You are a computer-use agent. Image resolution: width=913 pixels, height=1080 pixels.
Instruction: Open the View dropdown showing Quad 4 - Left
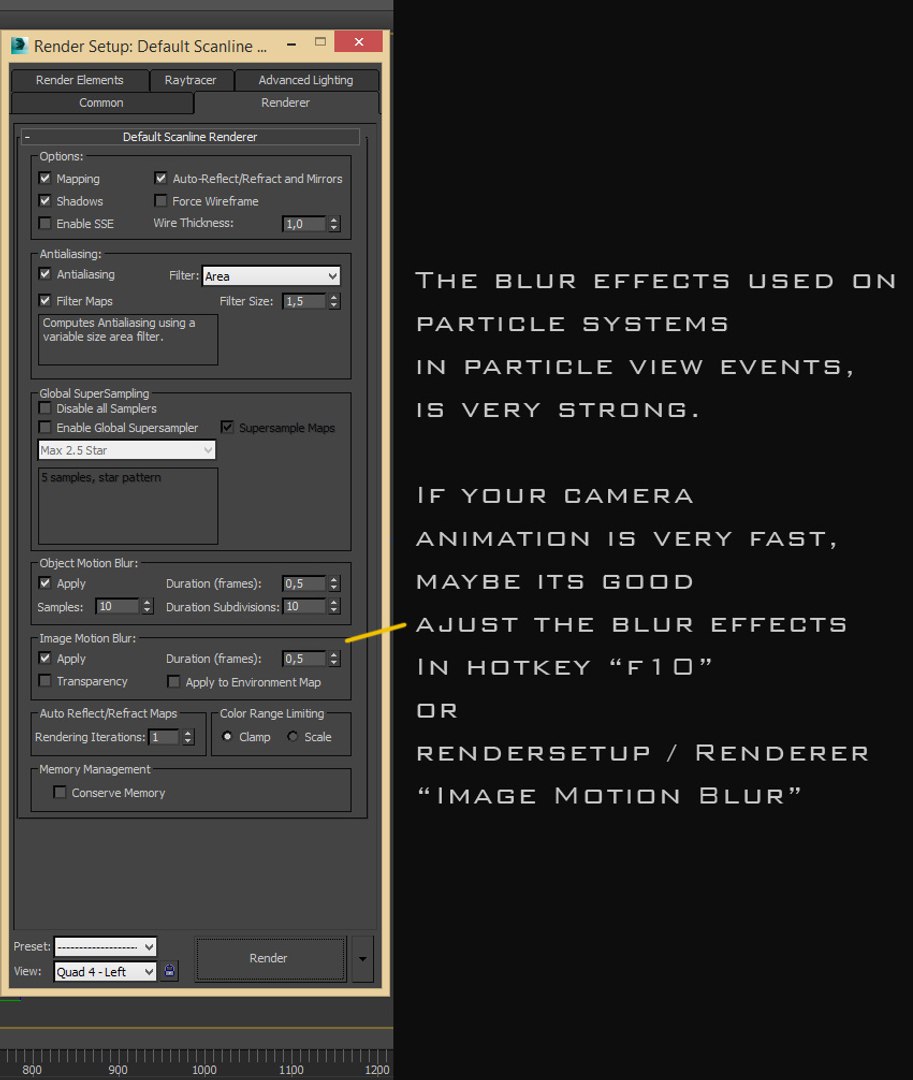105,972
